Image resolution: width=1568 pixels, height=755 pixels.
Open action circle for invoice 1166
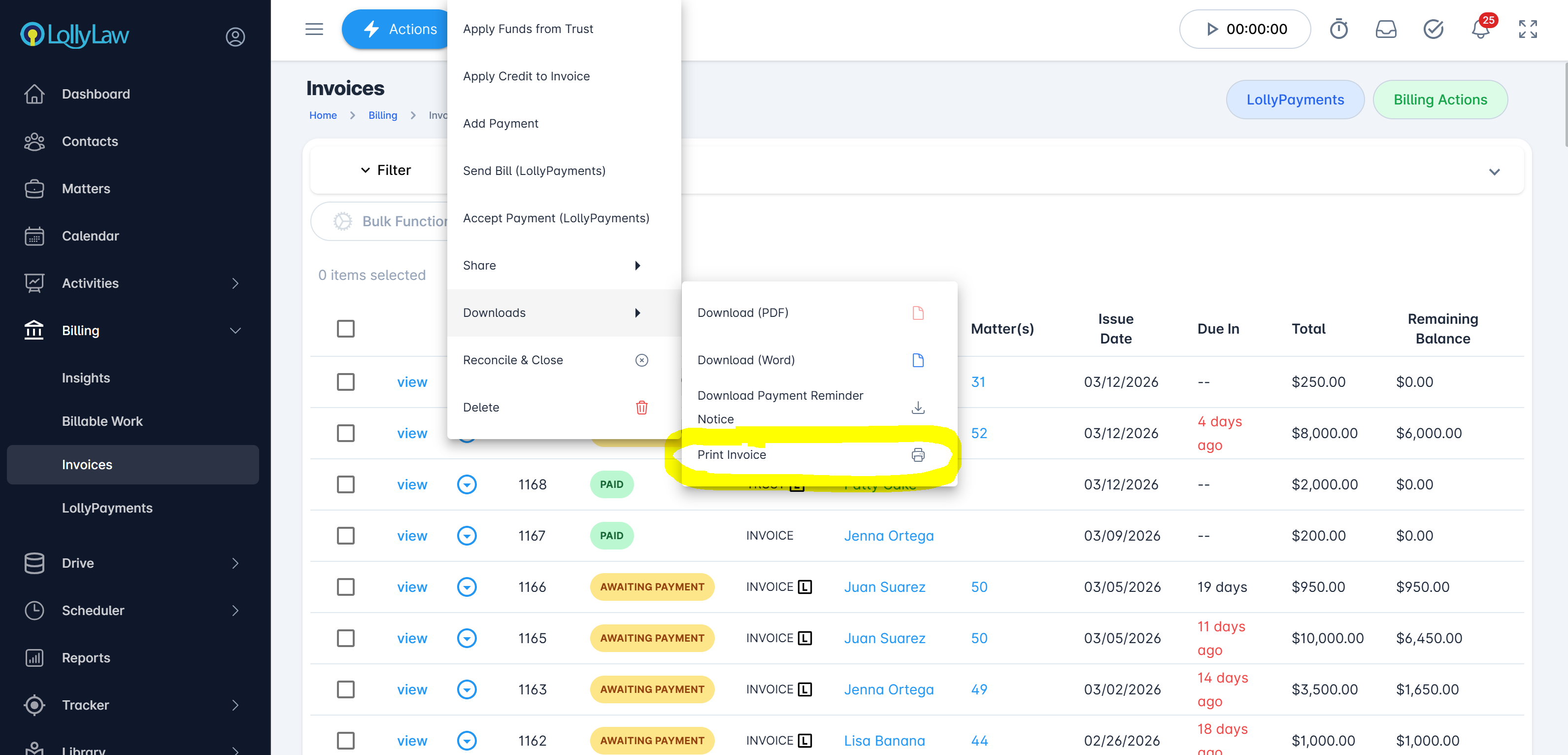coord(466,587)
